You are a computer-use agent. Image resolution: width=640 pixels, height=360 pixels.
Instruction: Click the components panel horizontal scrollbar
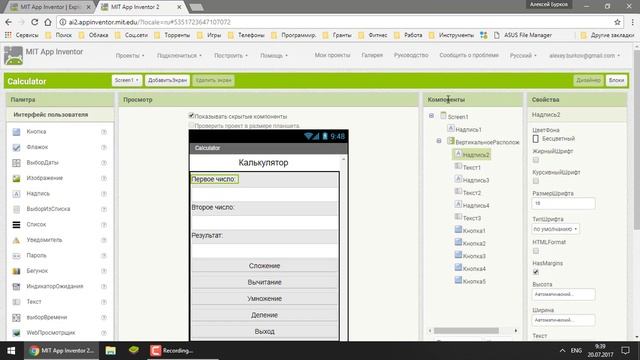coord(466,330)
